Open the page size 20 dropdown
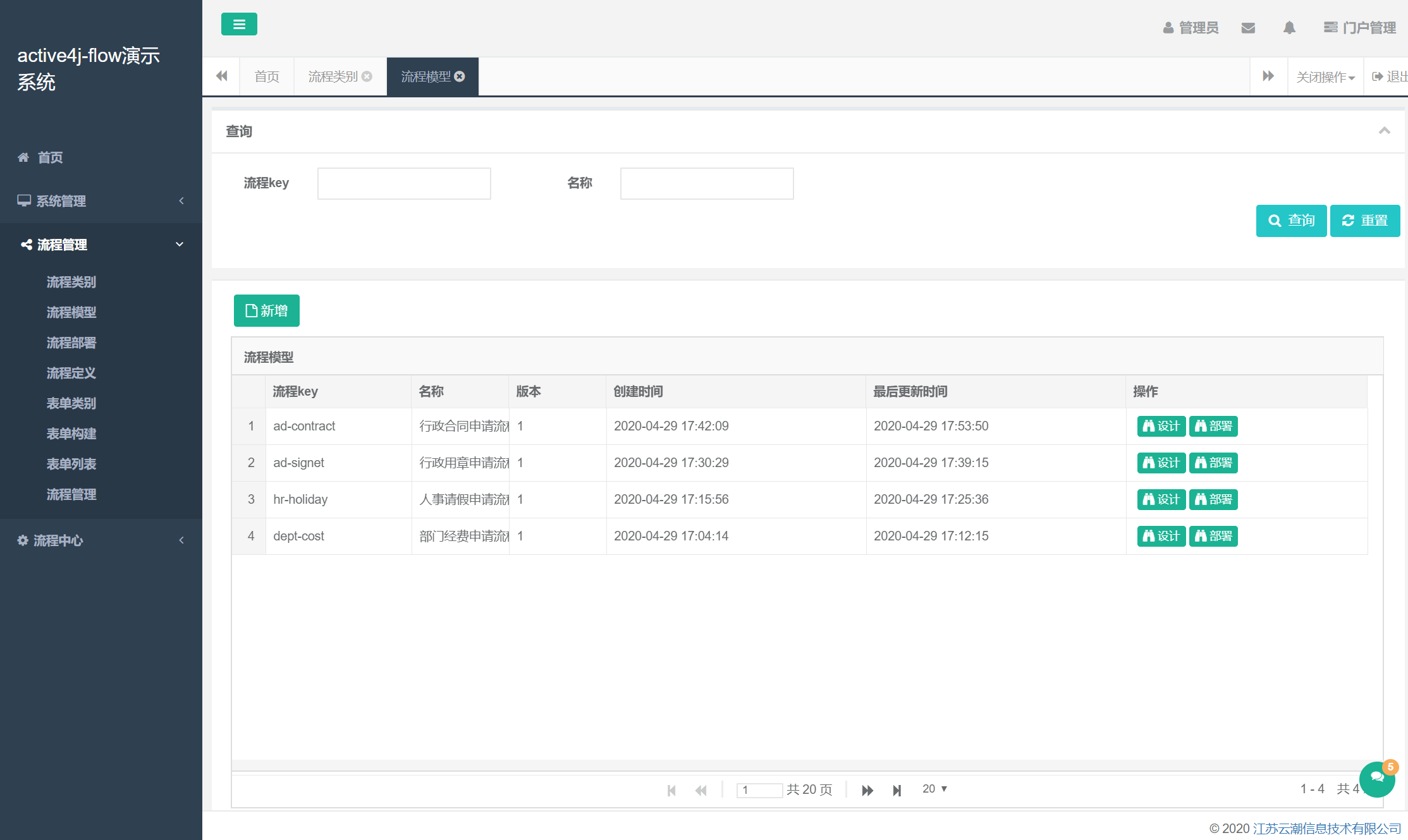Viewport: 1408px width, 840px height. [x=934, y=789]
